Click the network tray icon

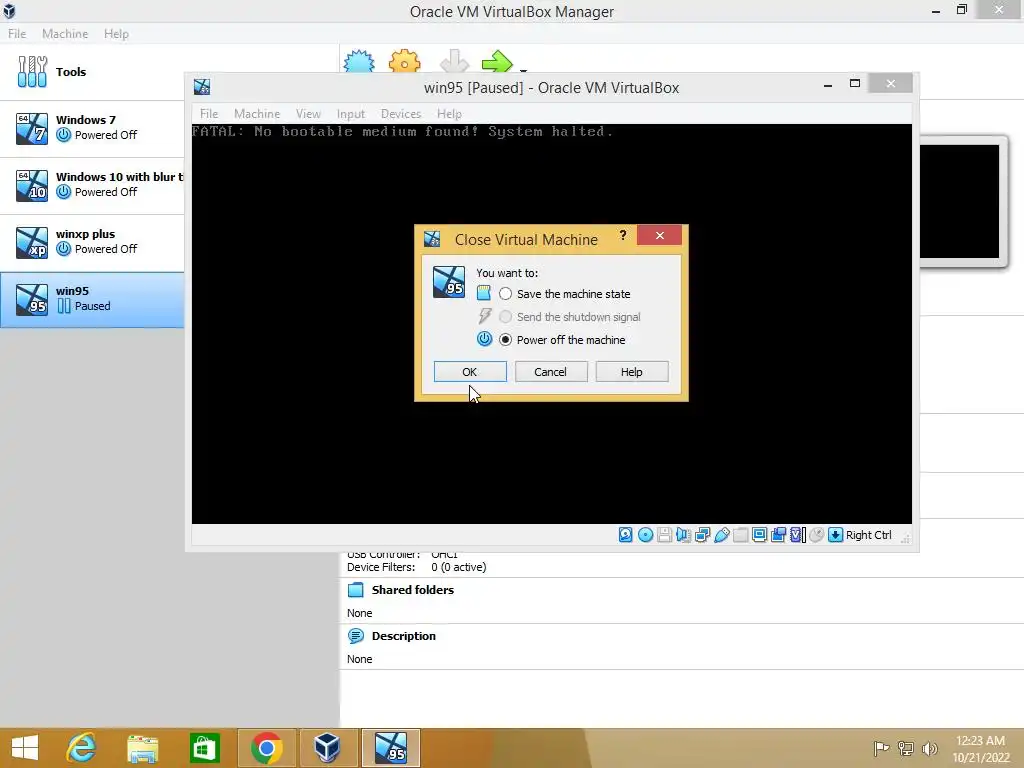tap(906, 748)
